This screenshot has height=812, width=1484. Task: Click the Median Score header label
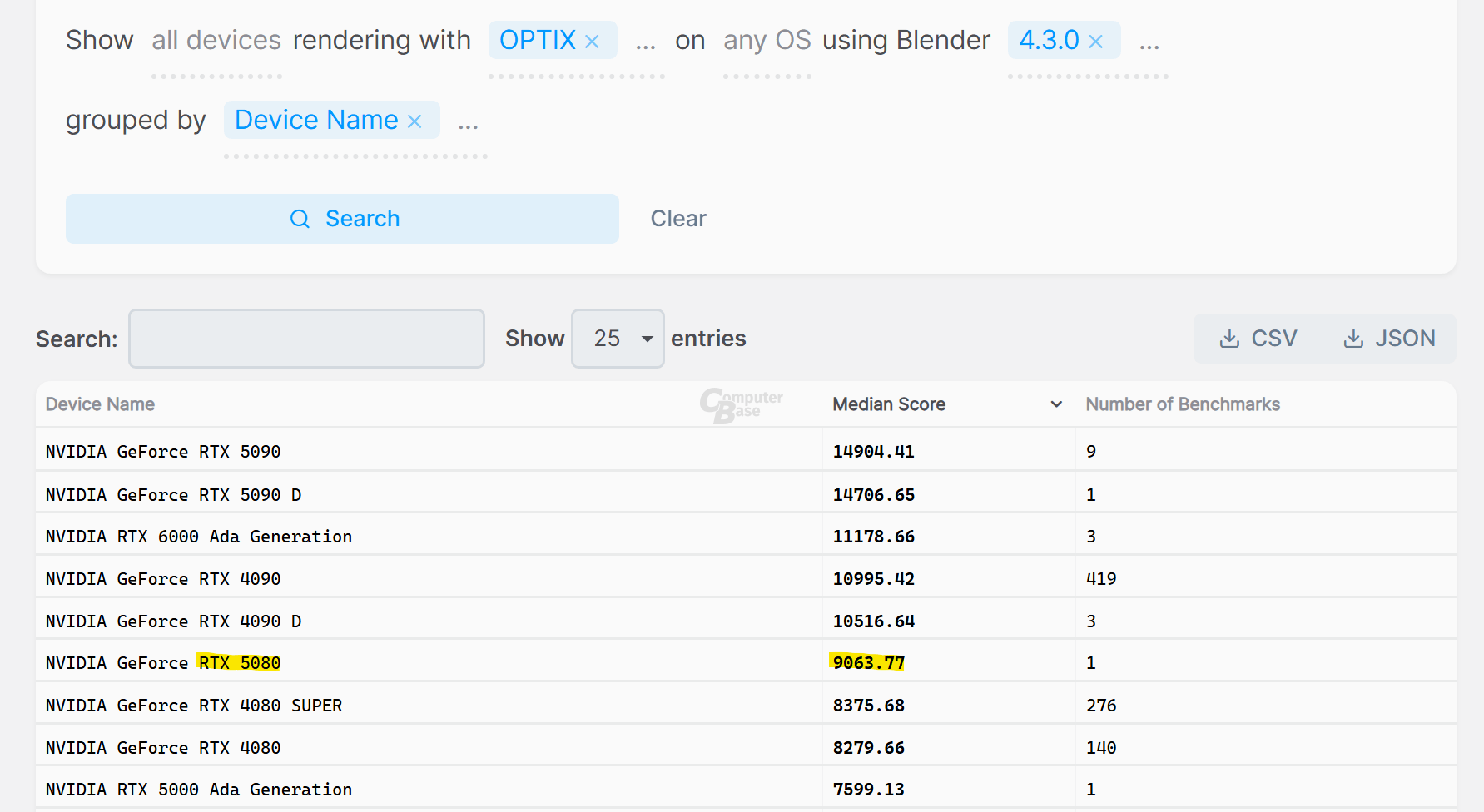[889, 404]
